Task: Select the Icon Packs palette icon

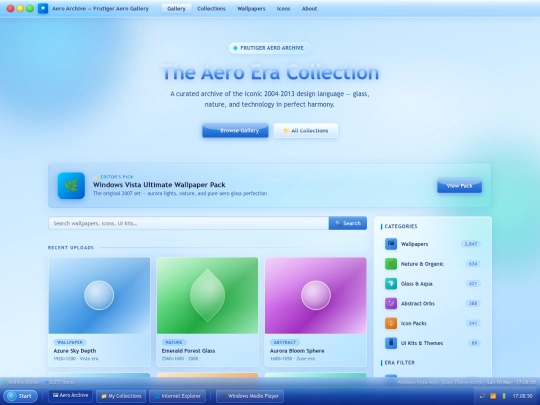Action: point(391,323)
